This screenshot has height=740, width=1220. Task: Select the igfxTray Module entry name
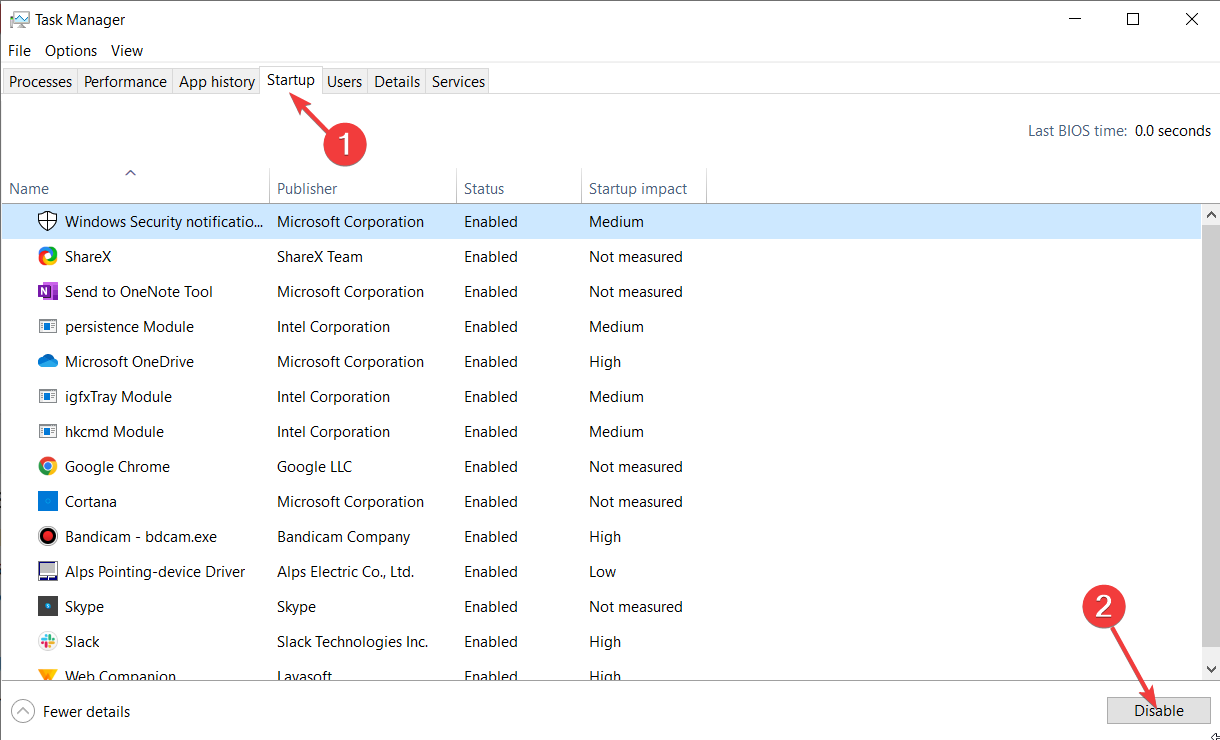point(118,396)
